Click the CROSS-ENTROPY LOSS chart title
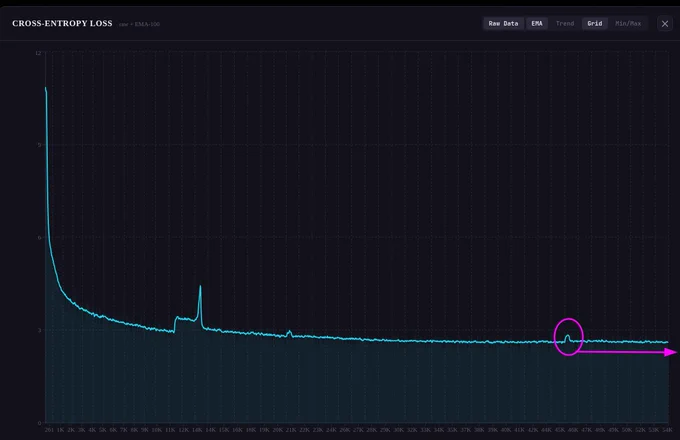The width and height of the screenshot is (680, 440). click(62, 23)
